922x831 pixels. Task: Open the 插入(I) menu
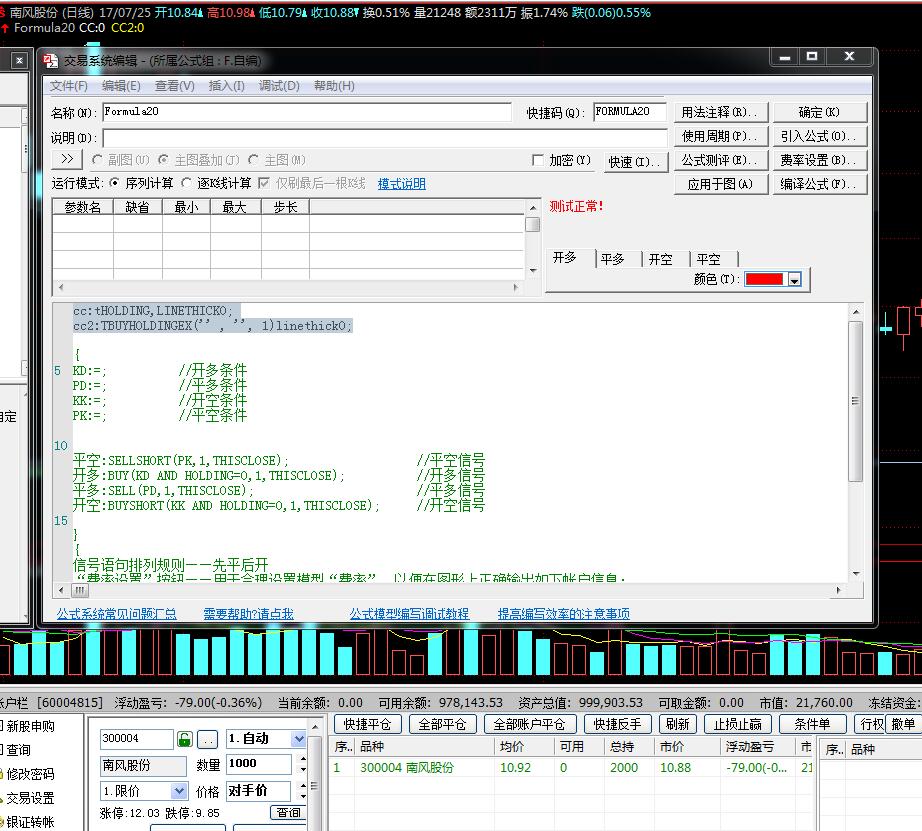[x=226, y=86]
